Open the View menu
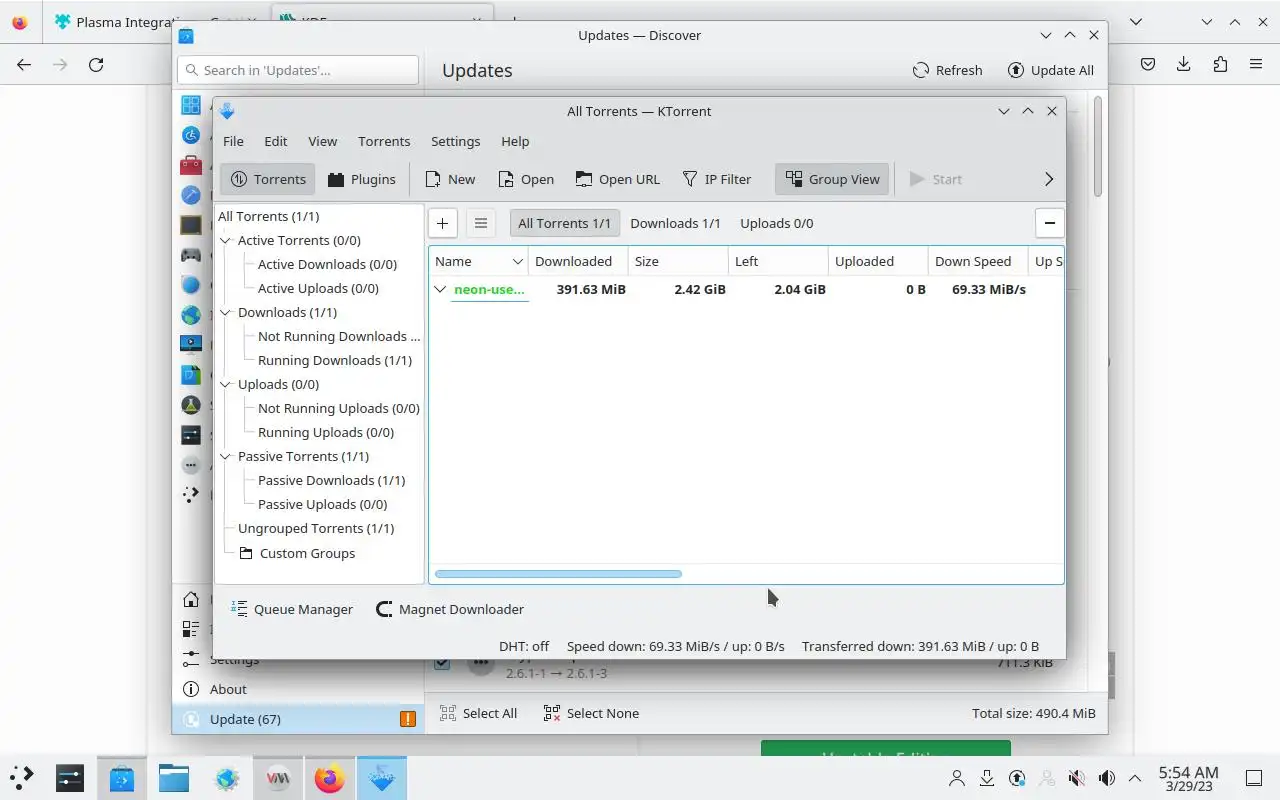Screen dimensions: 1280x800 point(322,141)
